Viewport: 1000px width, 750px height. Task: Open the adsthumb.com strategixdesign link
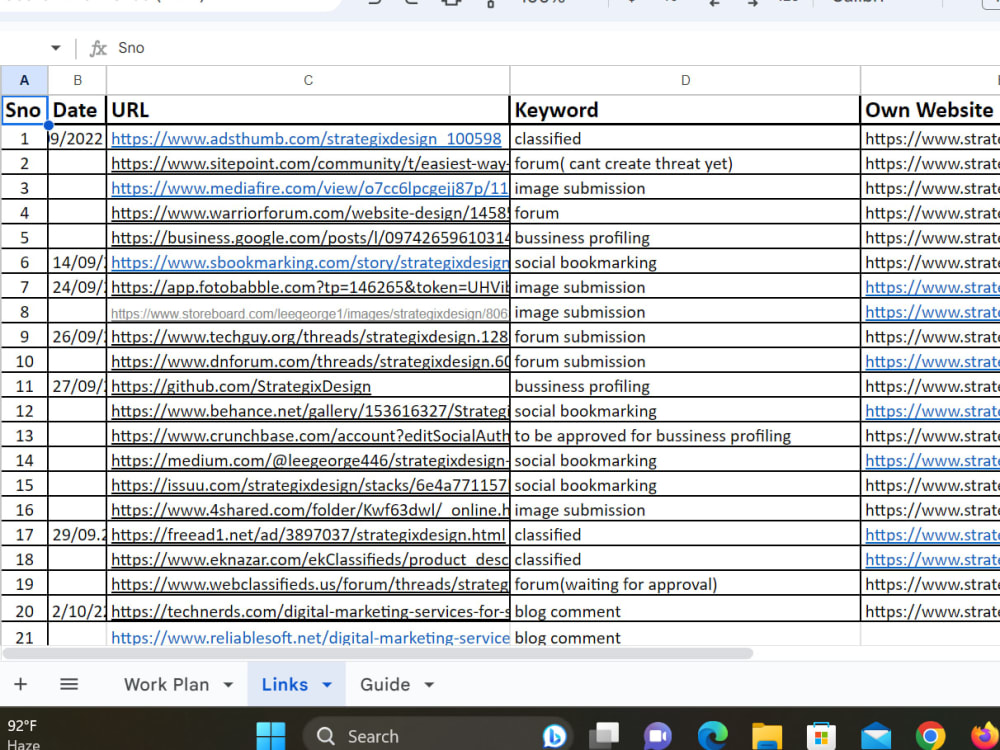[x=306, y=138]
